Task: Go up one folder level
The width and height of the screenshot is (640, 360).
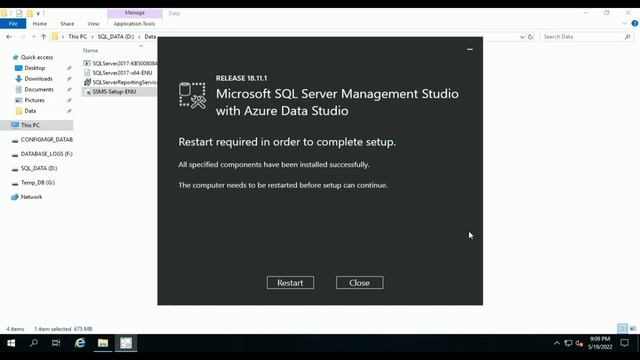Action: pyautogui.click(x=44, y=37)
